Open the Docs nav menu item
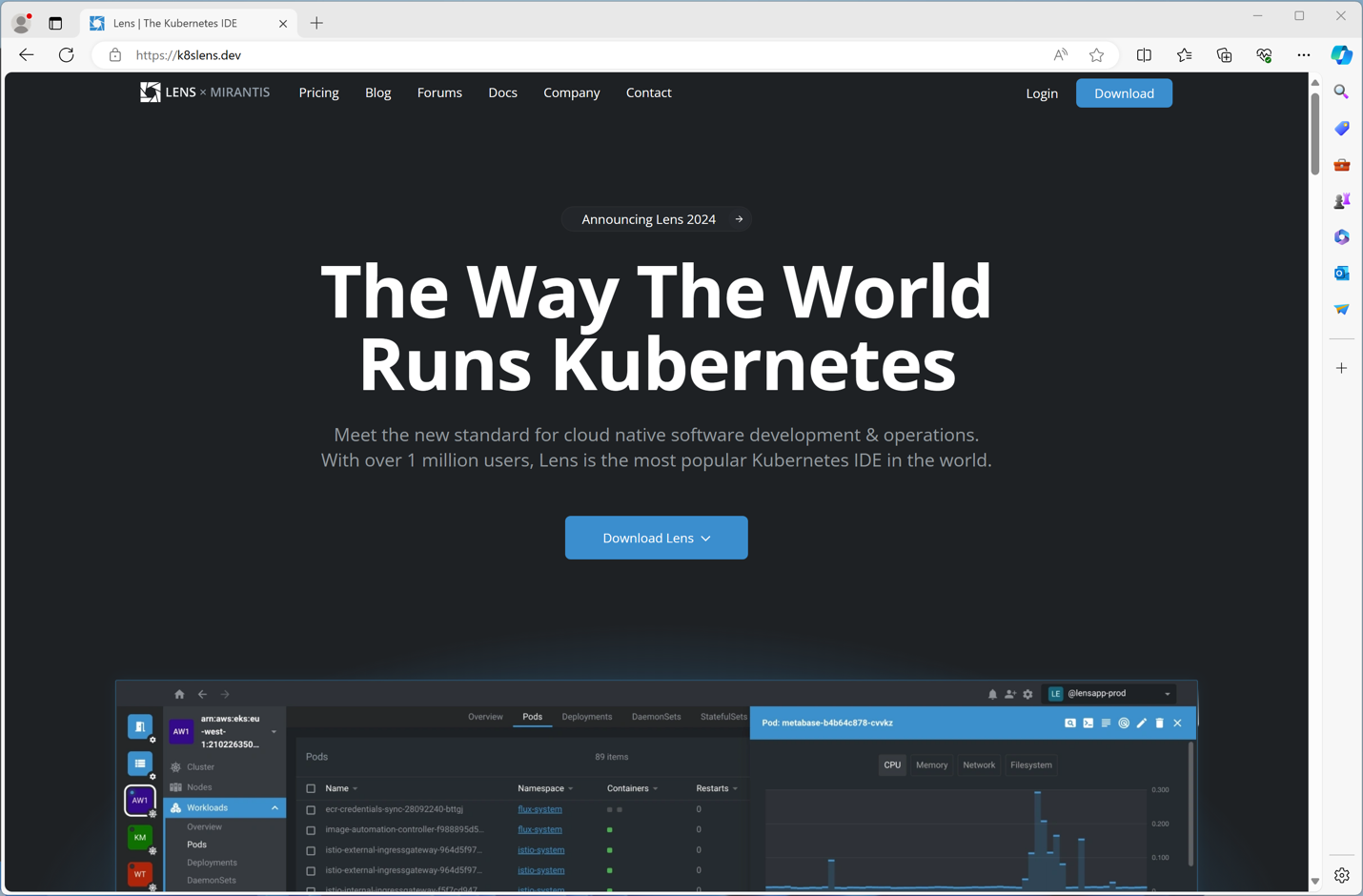Image resolution: width=1363 pixels, height=896 pixels. 503,92
